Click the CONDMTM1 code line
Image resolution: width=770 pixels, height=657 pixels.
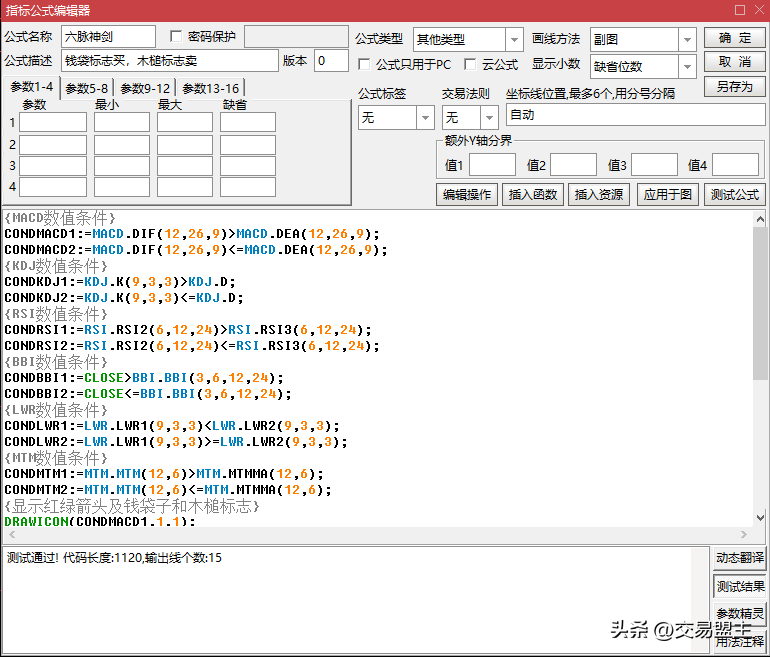(x=164, y=474)
